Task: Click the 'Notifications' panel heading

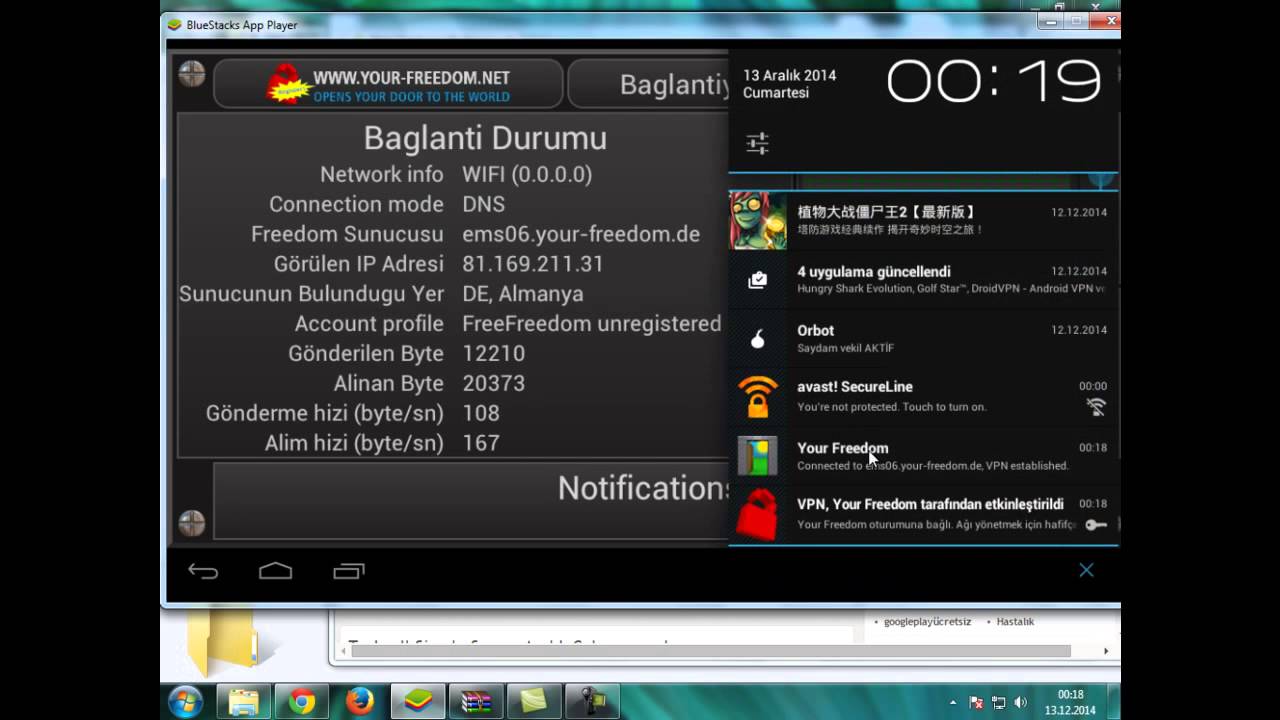Action: point(643,488)
